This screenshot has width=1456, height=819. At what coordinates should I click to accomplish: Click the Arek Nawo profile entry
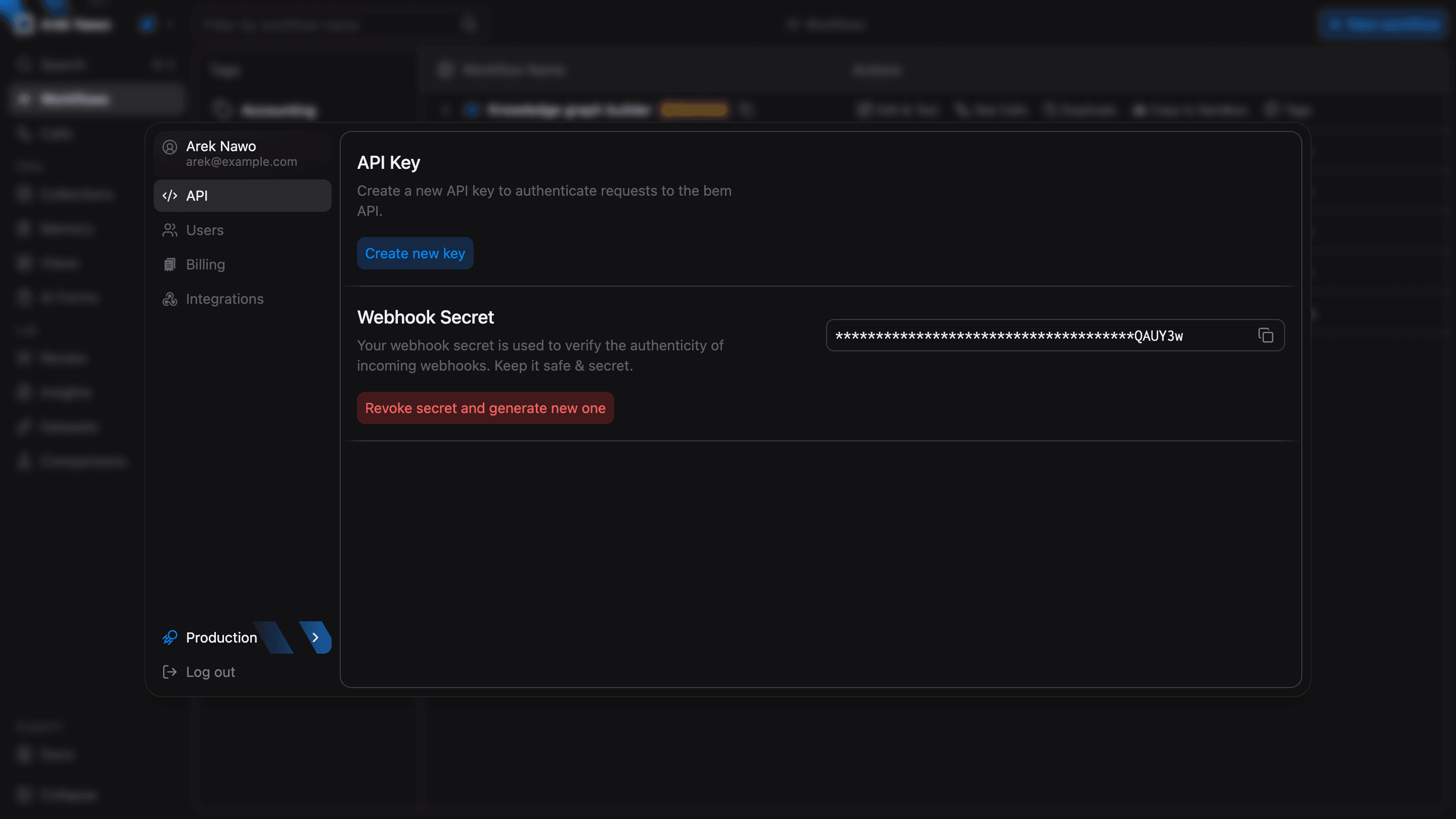click(243, 153)
